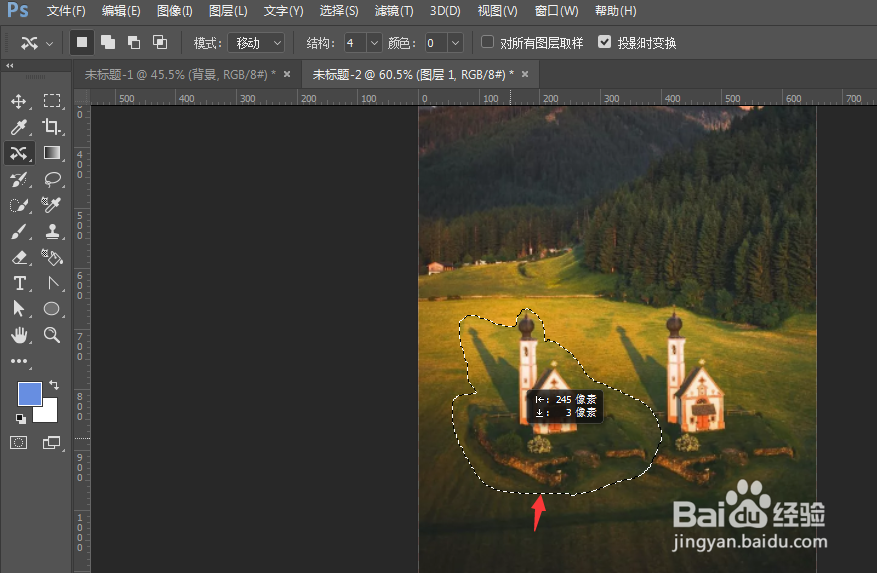Choose Intersect with Selection mode
The image size is (877, 573).
[160, 43]
